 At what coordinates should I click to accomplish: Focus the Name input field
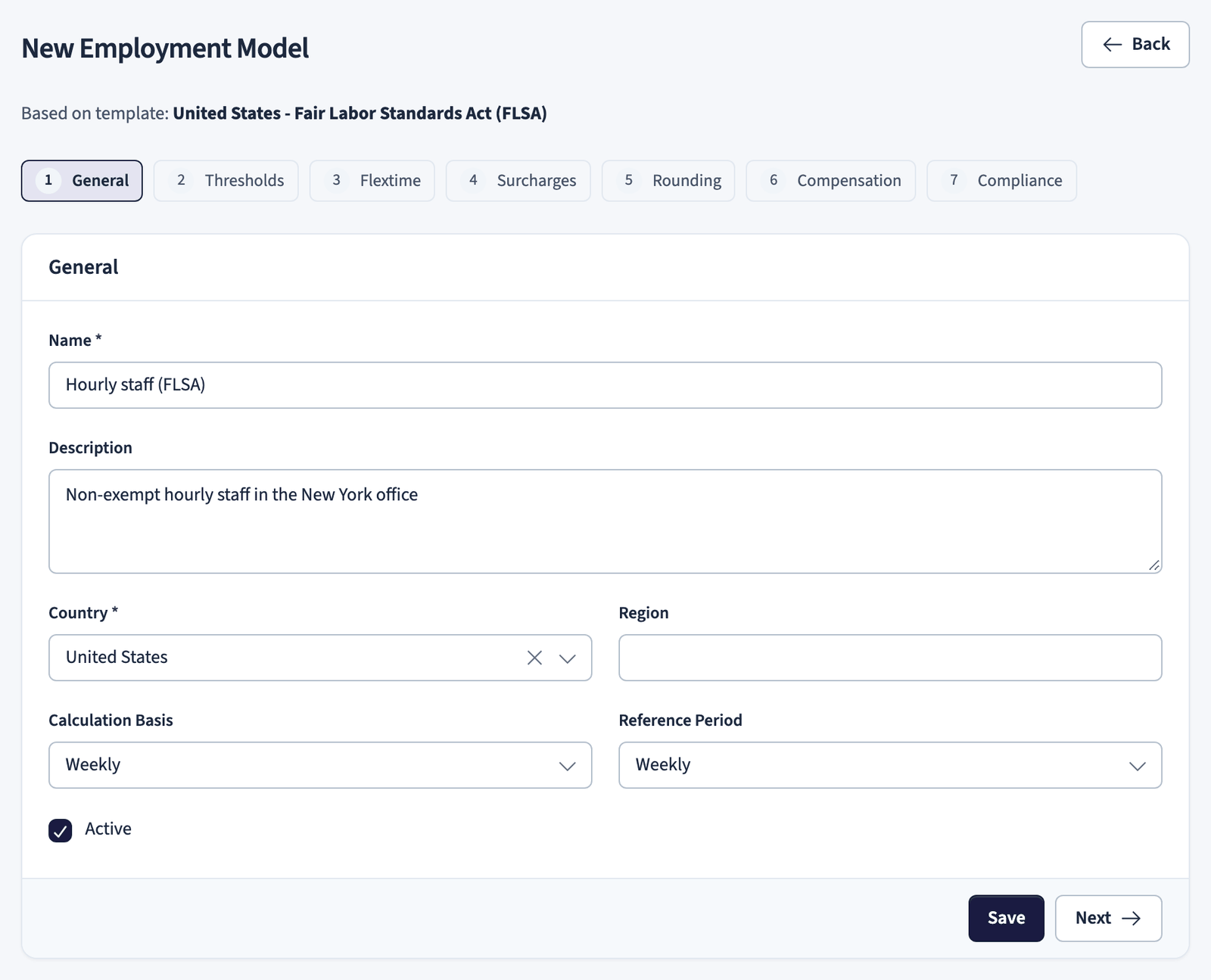[x=605, y=385]
